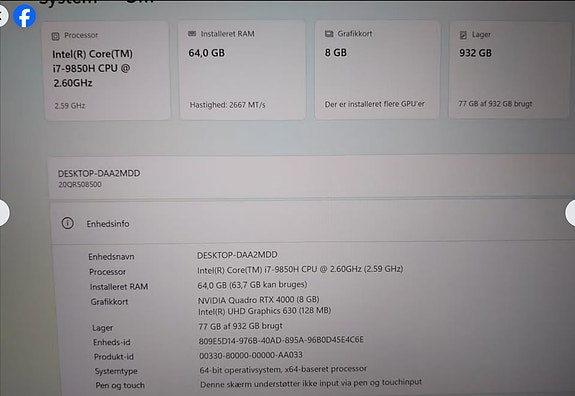Click the Installeret RAM icon
This screenshot has width=575, height=396.
point(192,34)
